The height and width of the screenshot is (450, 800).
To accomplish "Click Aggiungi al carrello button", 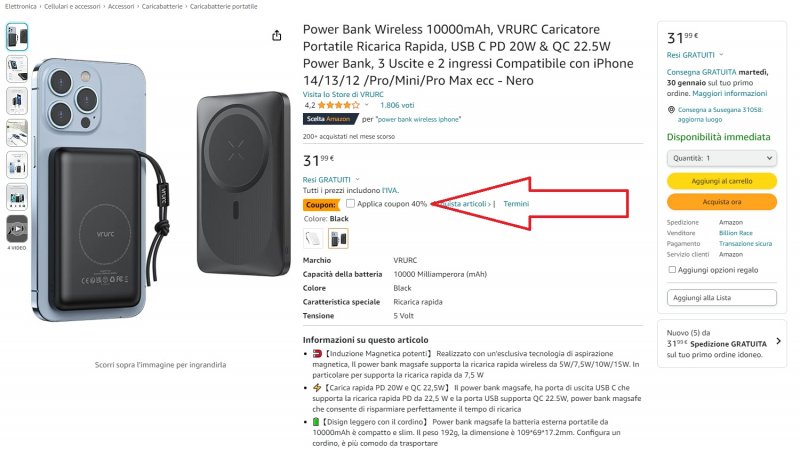I will click(722, 180).
